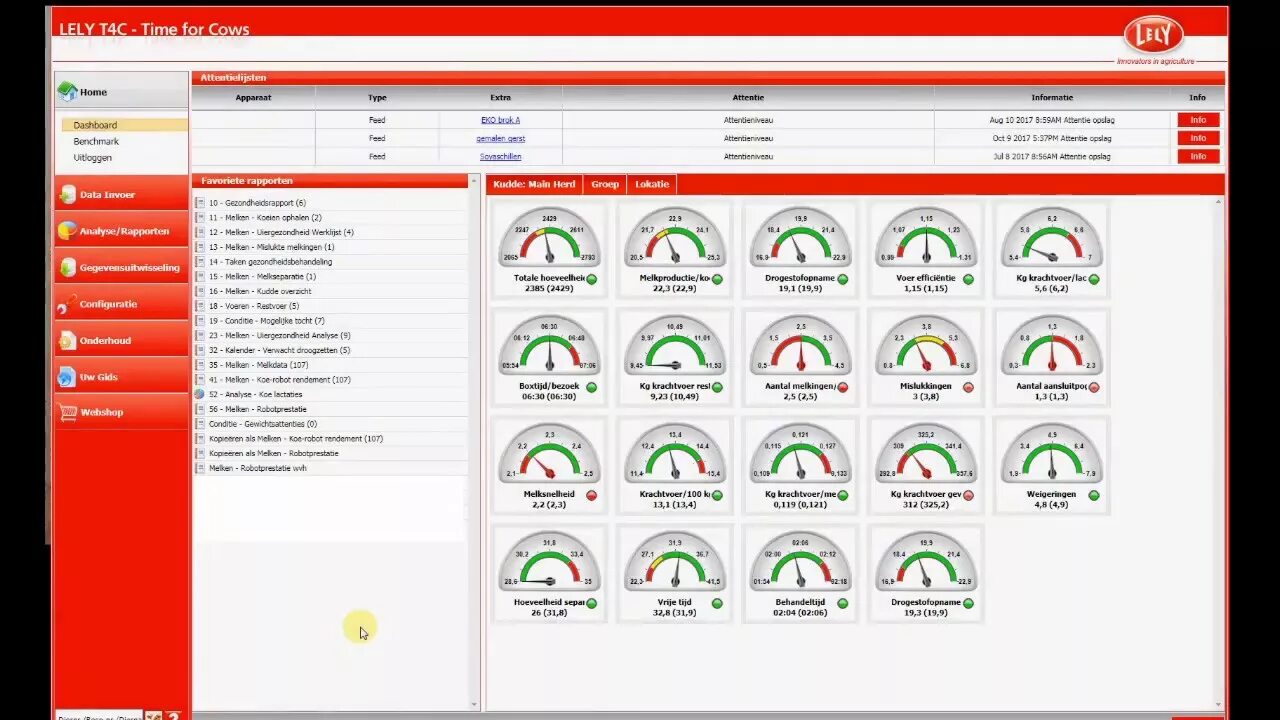Click the green status light of Boxtijd/bezoek
The height and width of the screenshot is (720, 1280).
click(592, 387)
